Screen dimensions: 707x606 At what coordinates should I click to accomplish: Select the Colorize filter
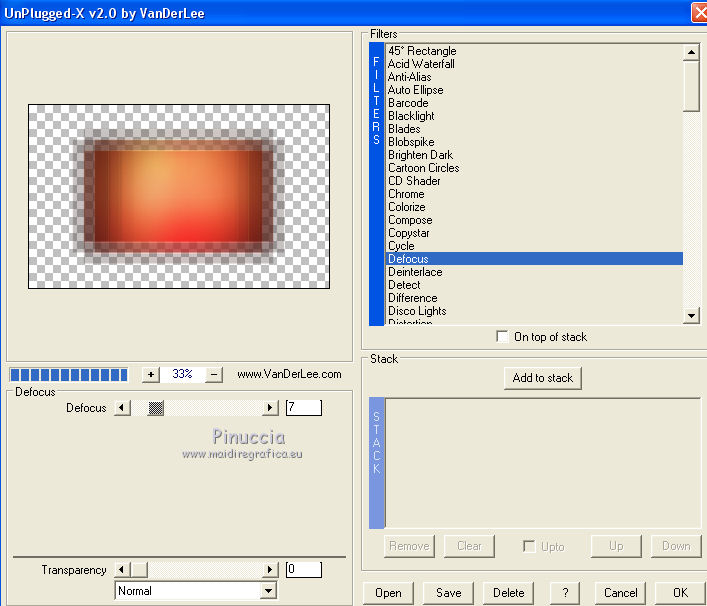coord(534,207)
